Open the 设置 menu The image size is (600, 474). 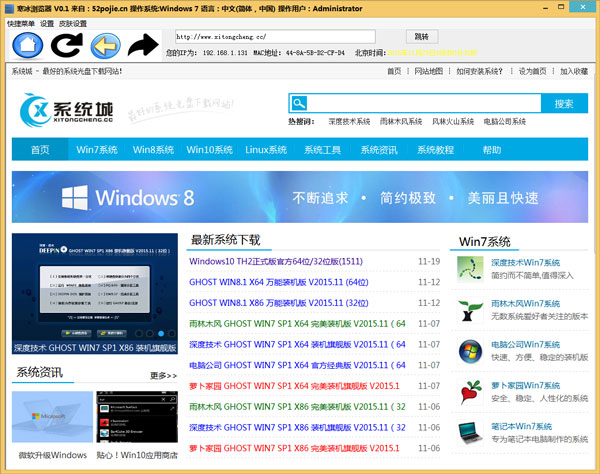tap(47, 24)
